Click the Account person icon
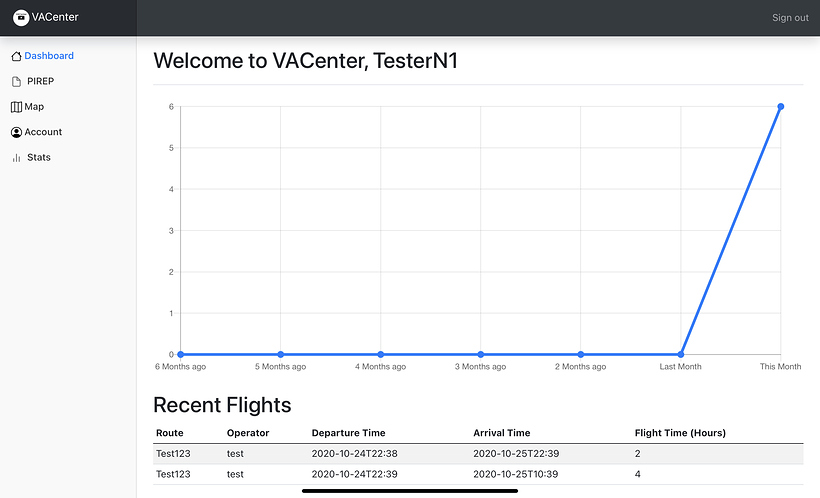820x498 pixels. 16,132
